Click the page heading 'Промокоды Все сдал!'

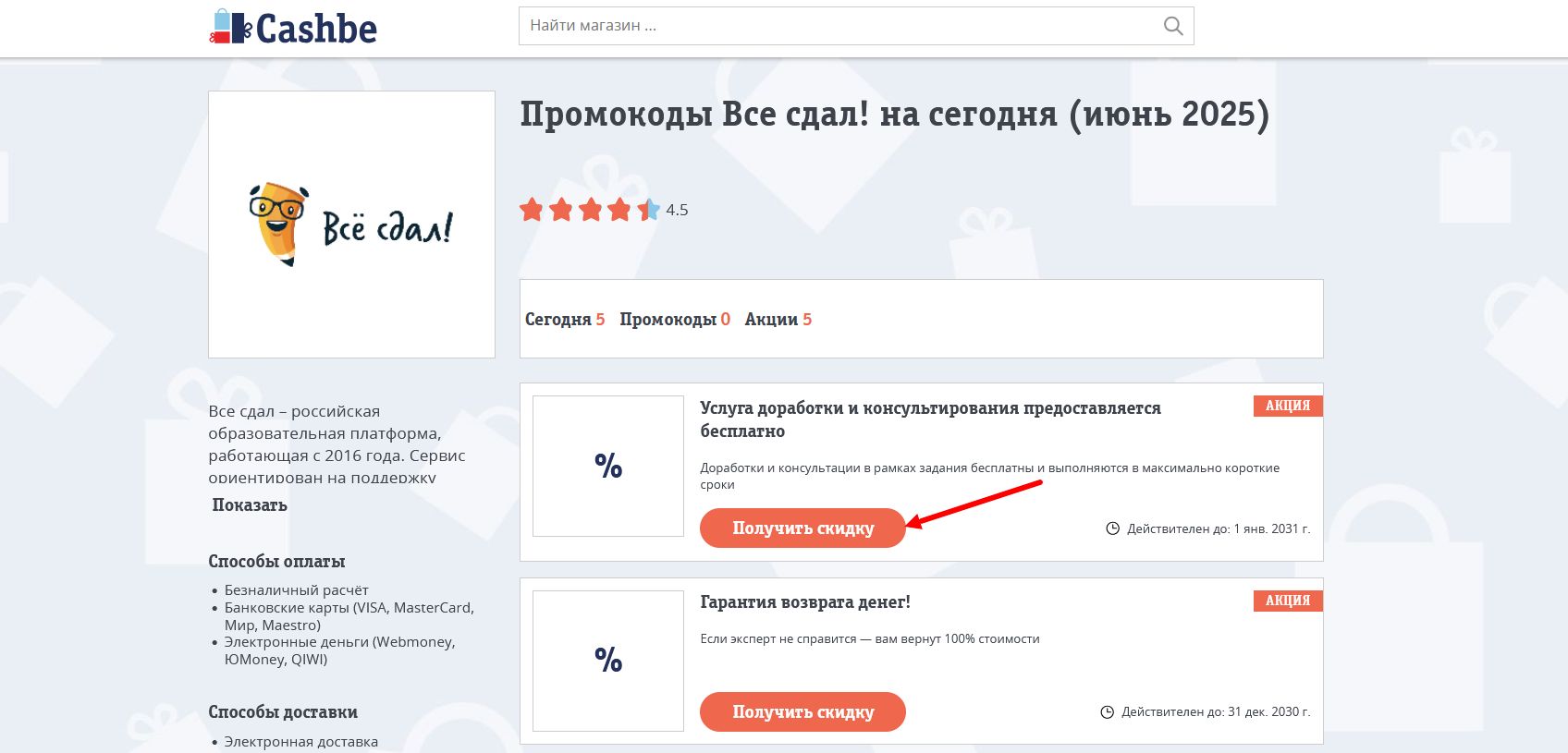coord(894,115)
